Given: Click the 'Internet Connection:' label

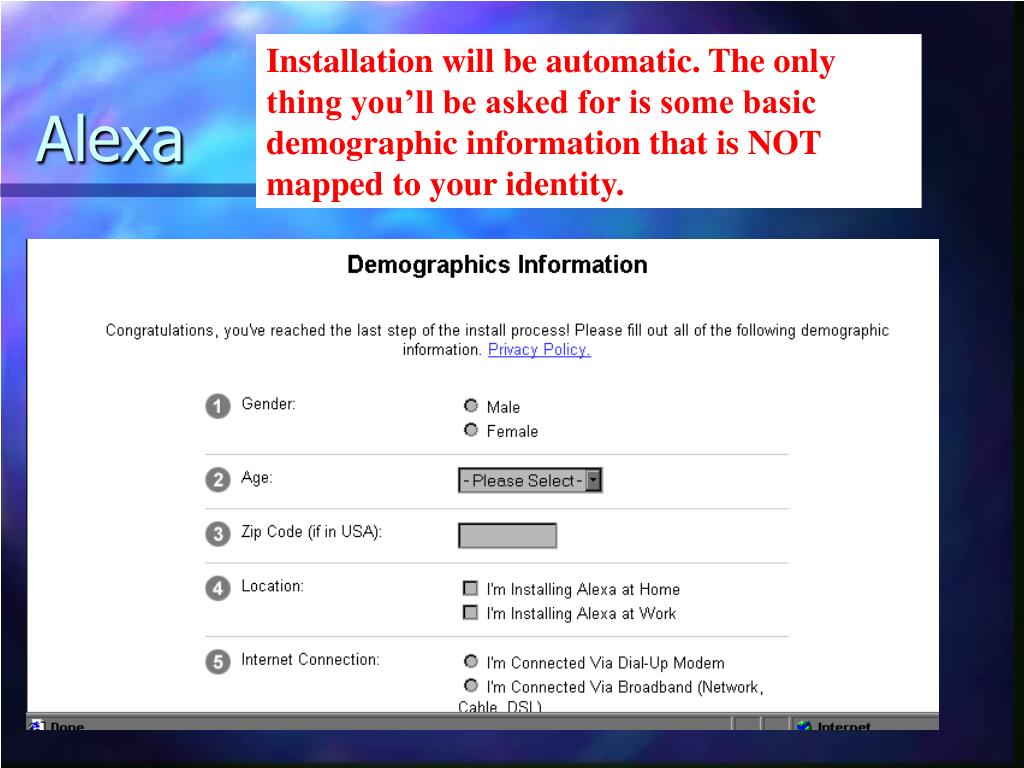Looking at the screenshot, I should click(x=310, y=660).
